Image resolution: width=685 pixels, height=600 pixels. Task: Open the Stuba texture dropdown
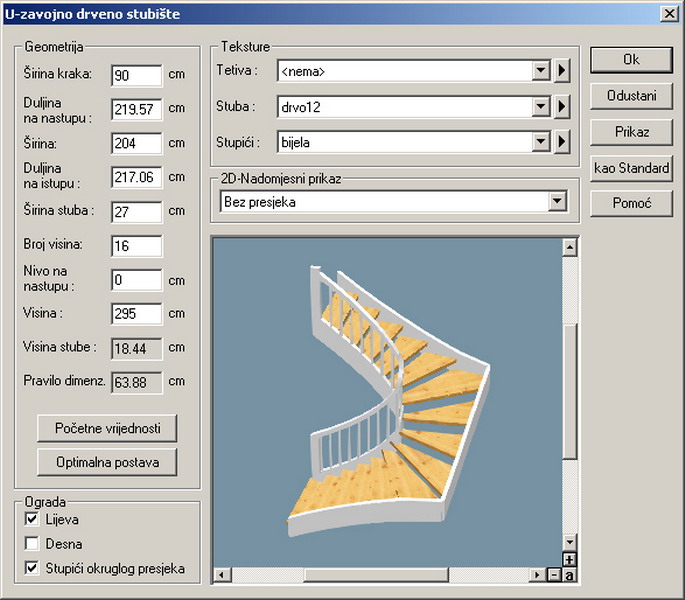(541, 106)
